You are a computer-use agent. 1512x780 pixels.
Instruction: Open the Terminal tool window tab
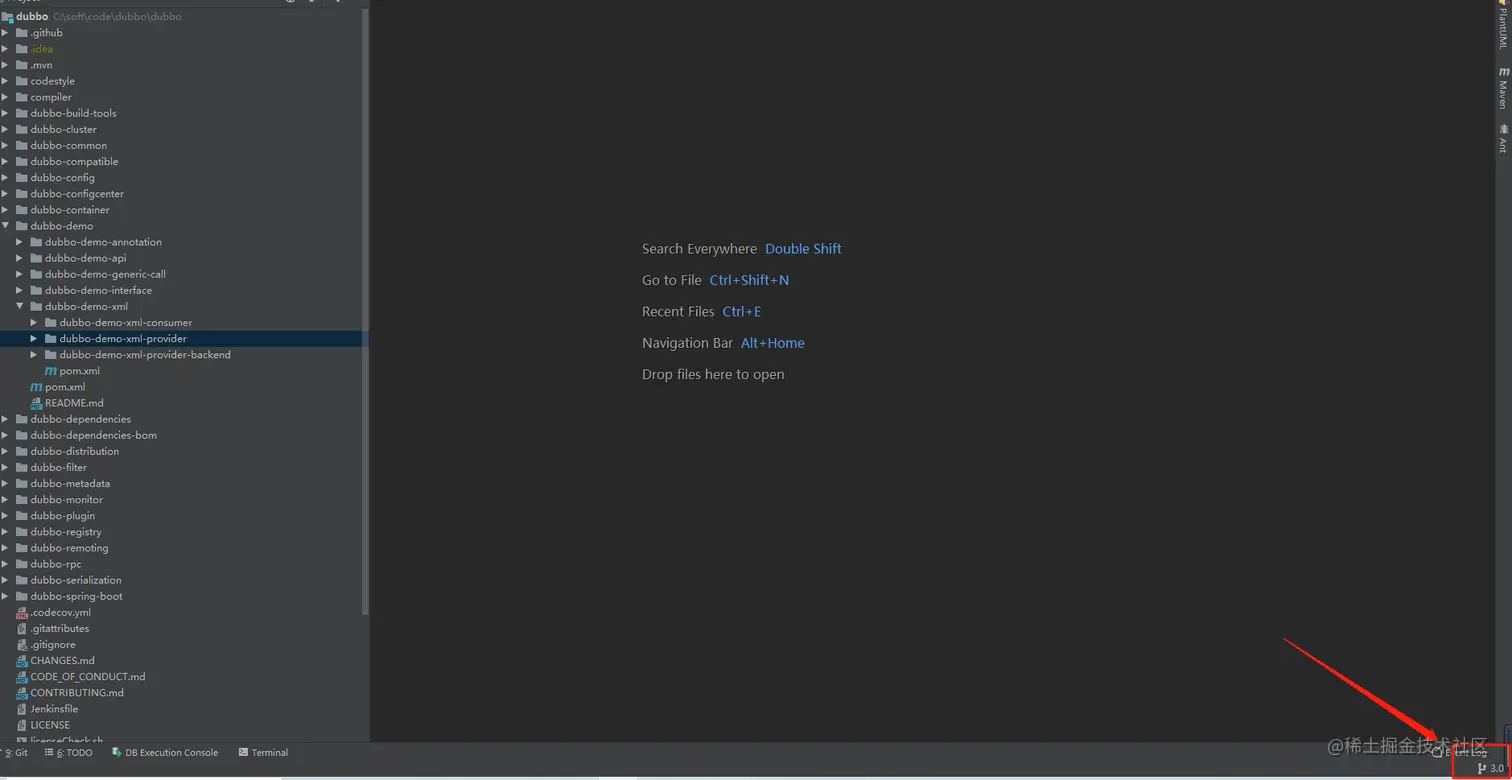(264, 753)
